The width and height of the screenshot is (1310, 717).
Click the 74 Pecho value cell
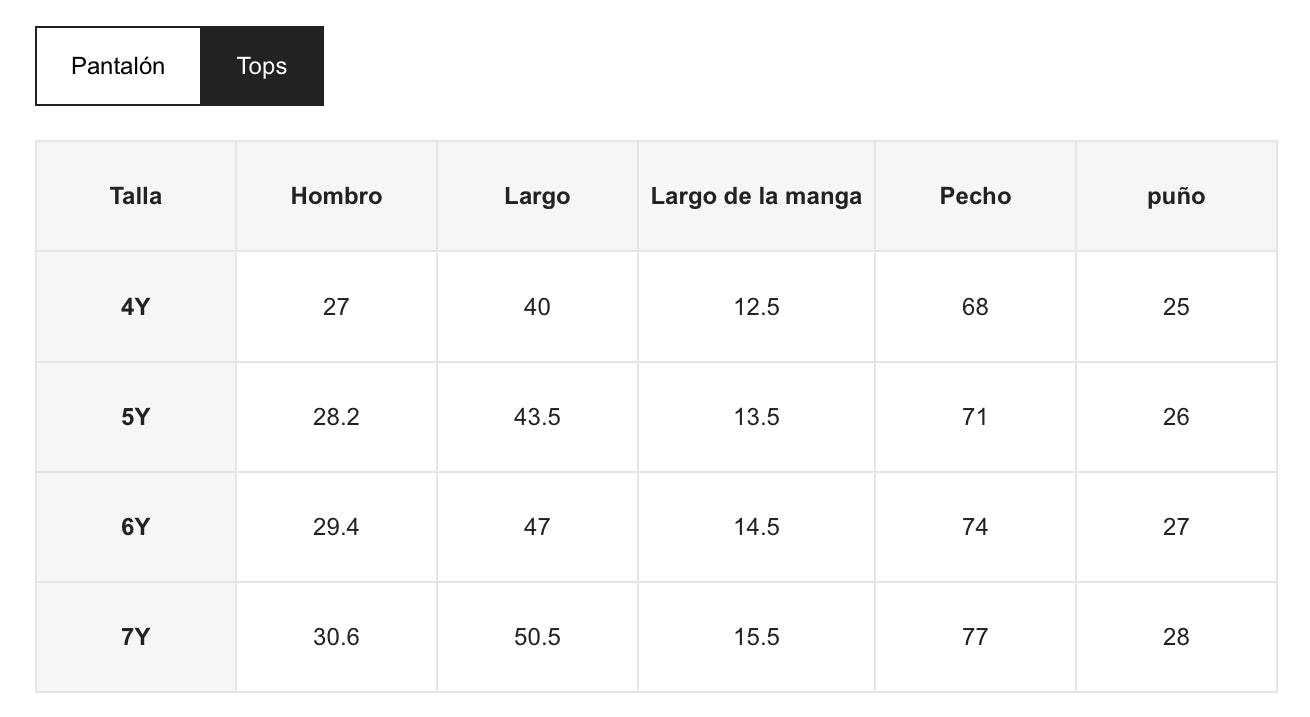(975, 527)
